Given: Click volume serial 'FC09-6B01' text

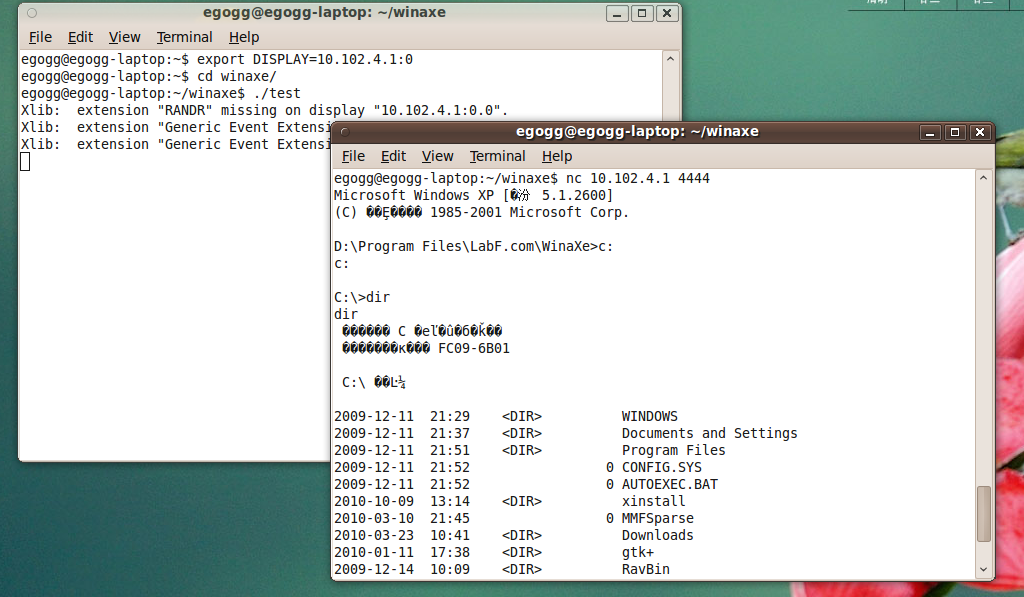Looking at the screenshot, I should 473,348.
